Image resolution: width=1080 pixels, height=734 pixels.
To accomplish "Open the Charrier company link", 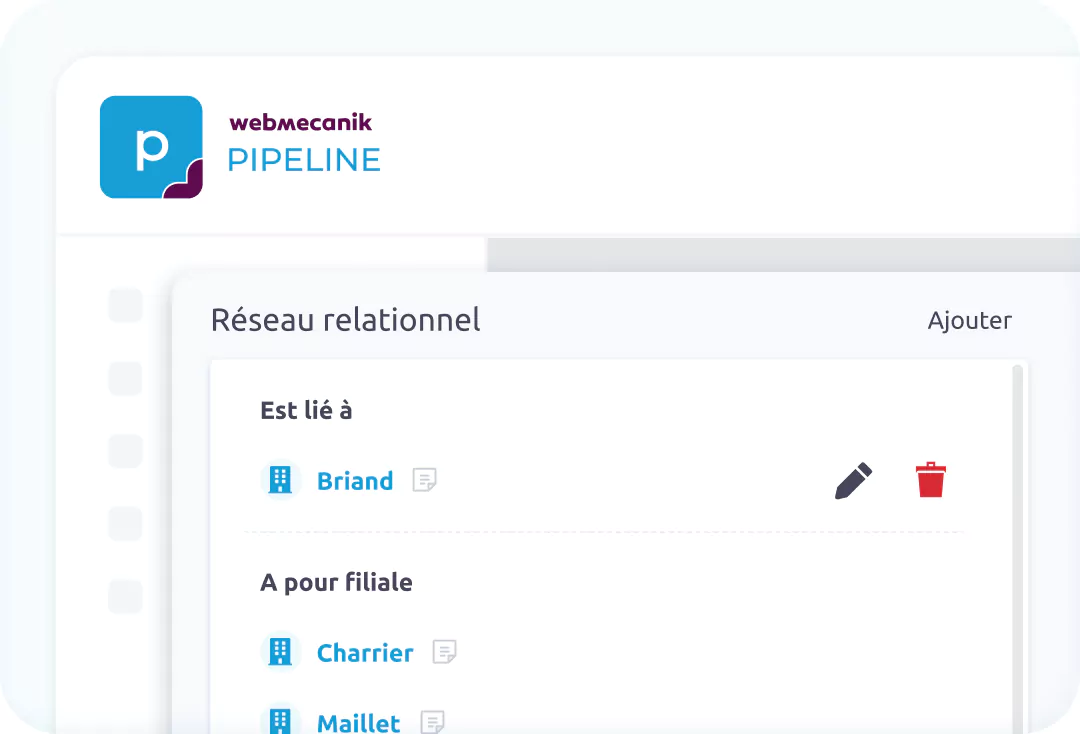I will [x=365, y=652].
